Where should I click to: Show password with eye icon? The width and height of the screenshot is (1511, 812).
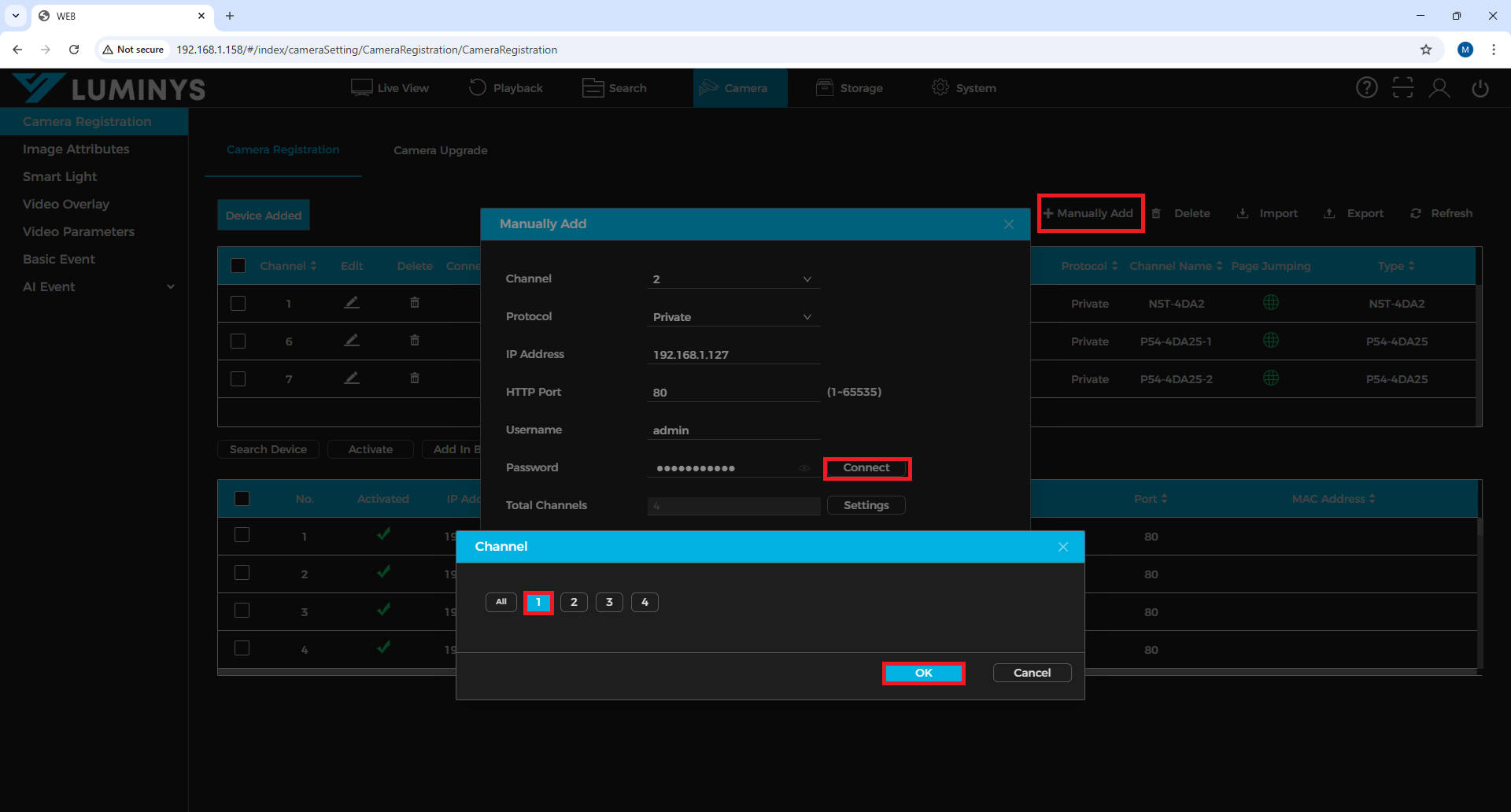[x=804, y=468]
